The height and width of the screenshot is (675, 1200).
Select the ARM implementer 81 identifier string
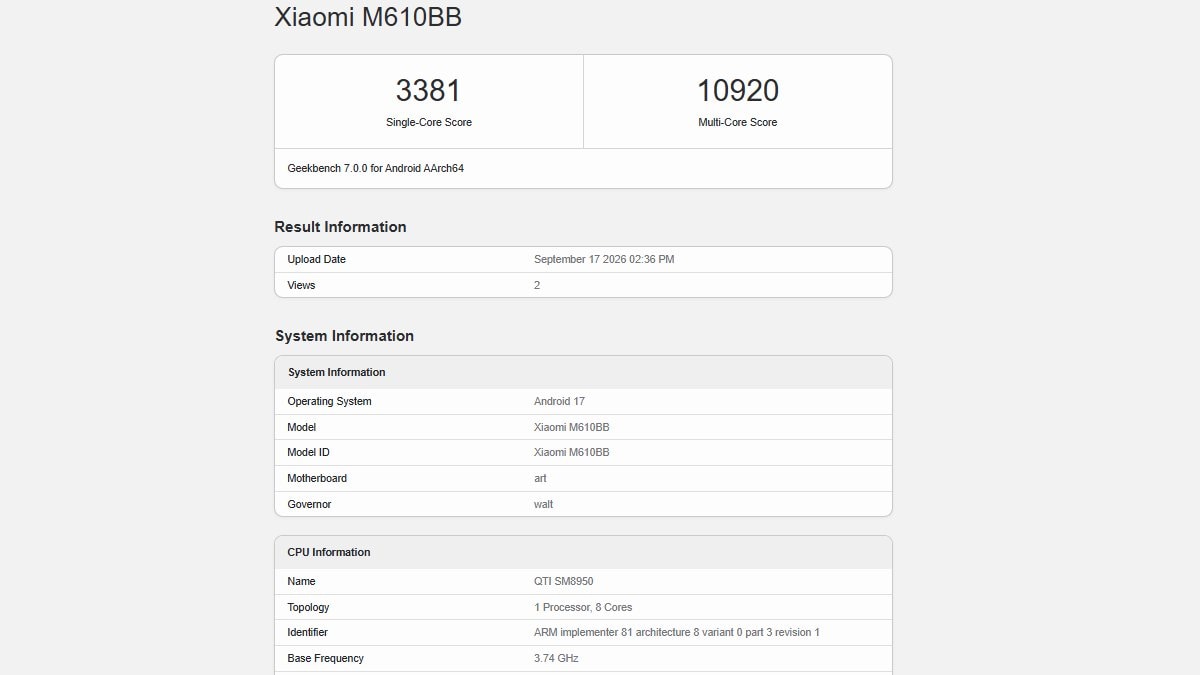[x=677, y=632]
